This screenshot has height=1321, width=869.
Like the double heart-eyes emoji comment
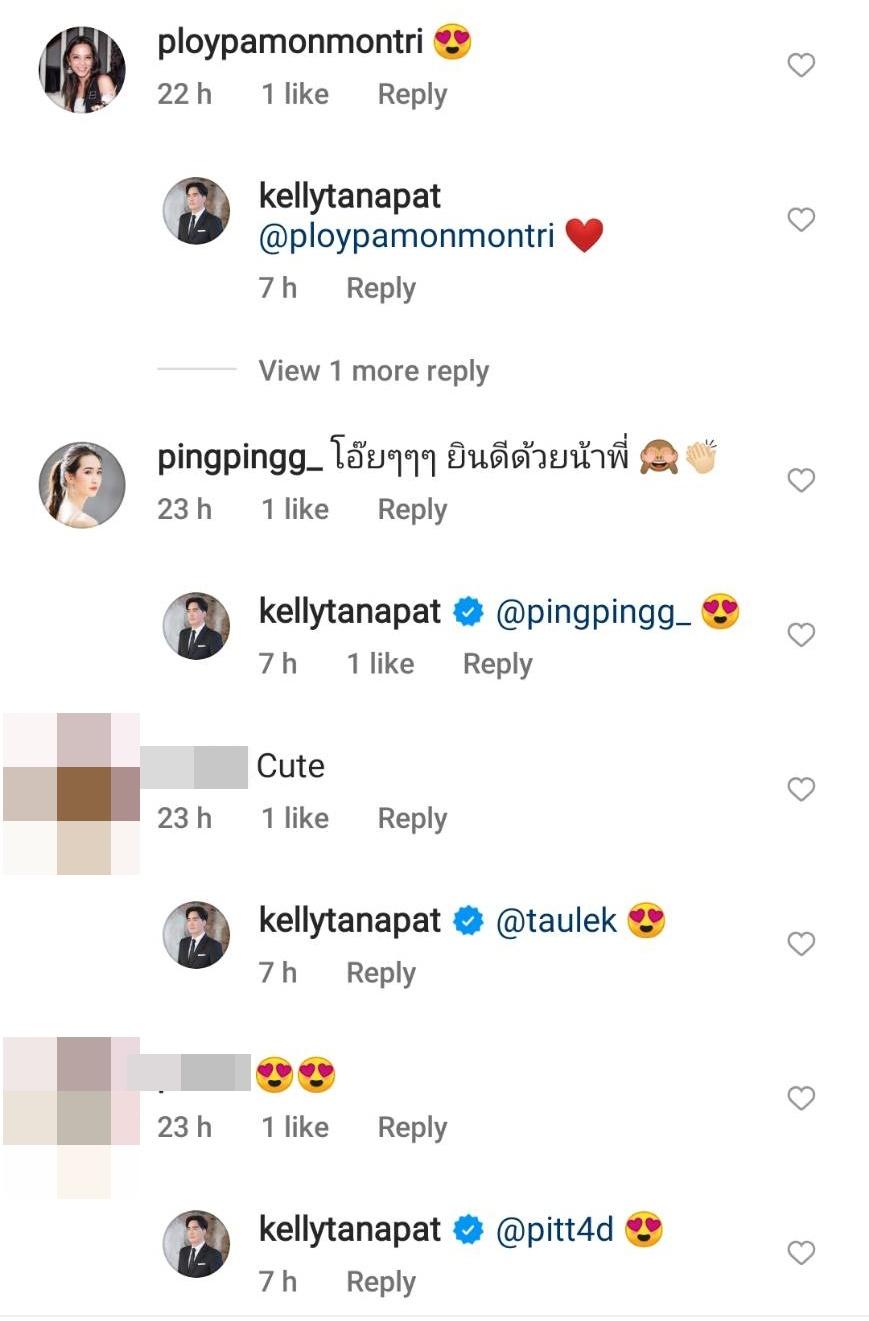(x=801, y=1099)
